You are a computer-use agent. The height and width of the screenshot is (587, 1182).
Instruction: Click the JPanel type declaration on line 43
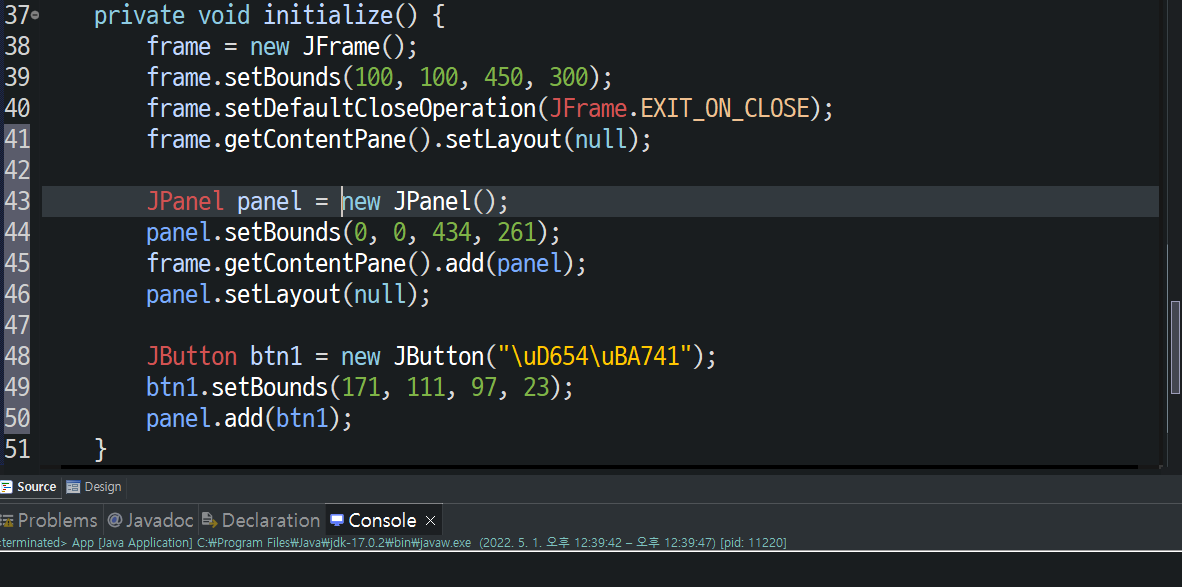click(x=185, y=201)
